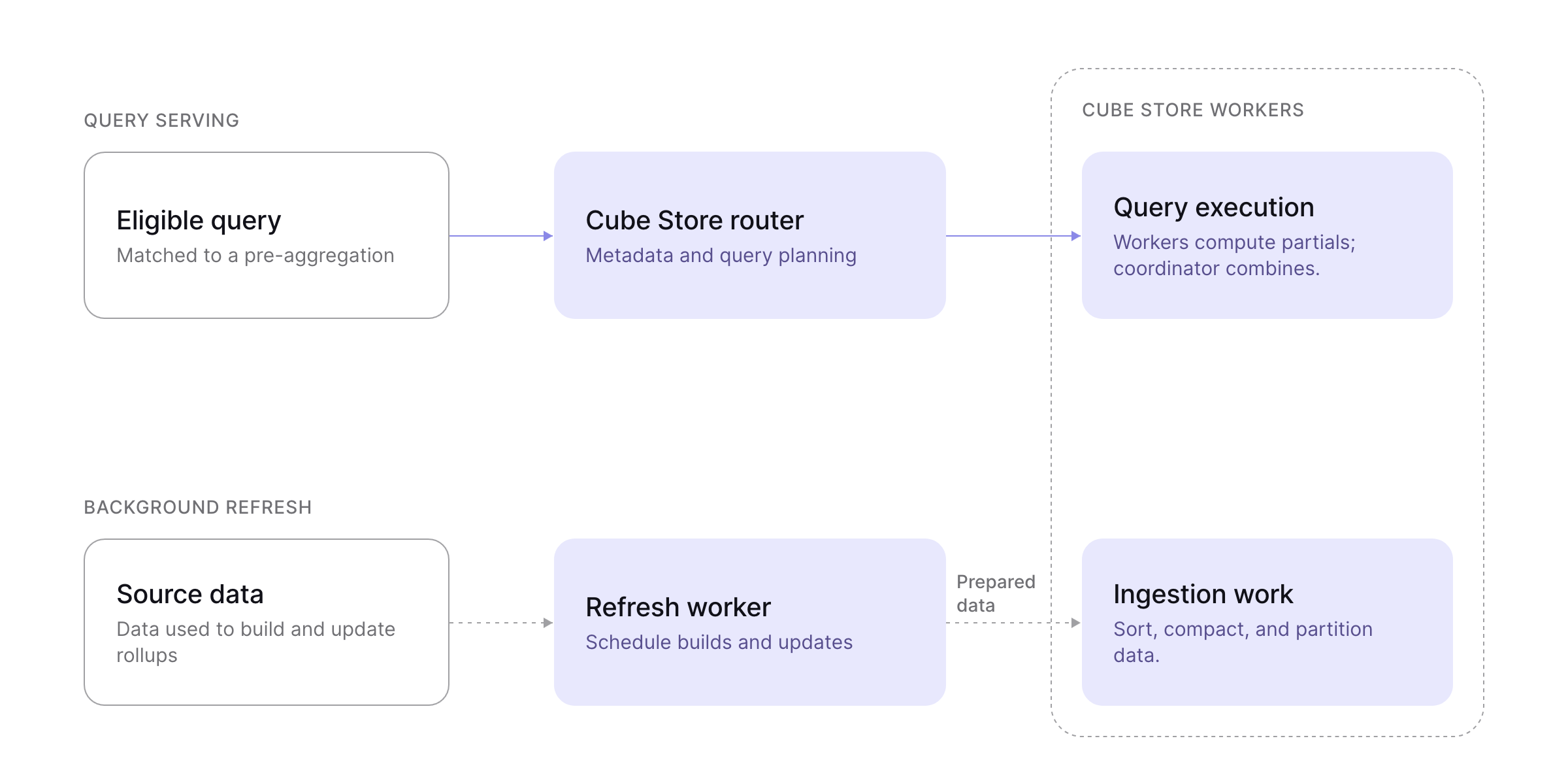The height and width of the screenshot is (779, 1568).
Task: Click the CUBE STORE WORKERS label
Action: (x=1193, y=110)
